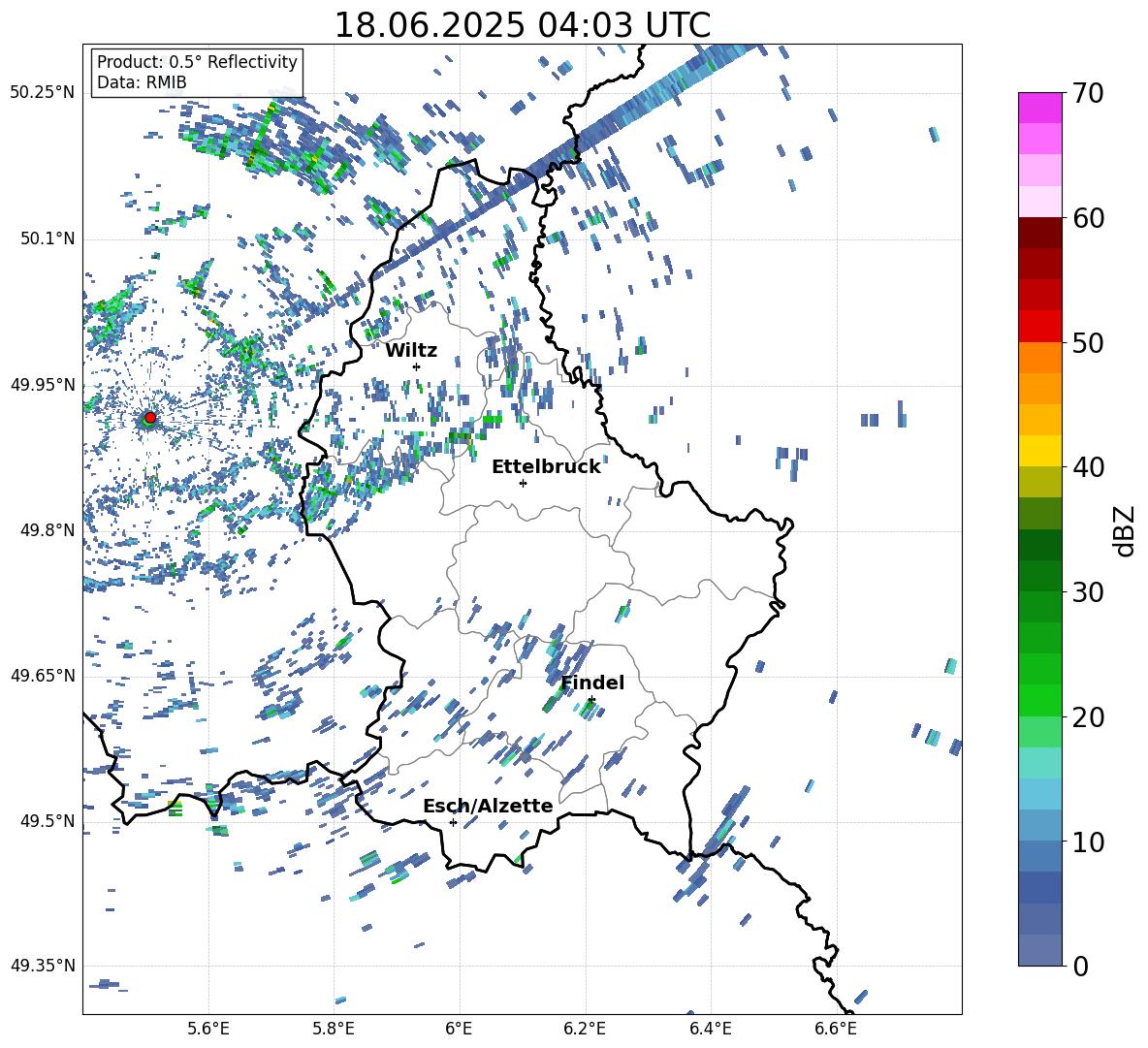Click the 49.95°N latitude label
This screenshot has width=1148, height=1048.
click(x=43, y=384)
